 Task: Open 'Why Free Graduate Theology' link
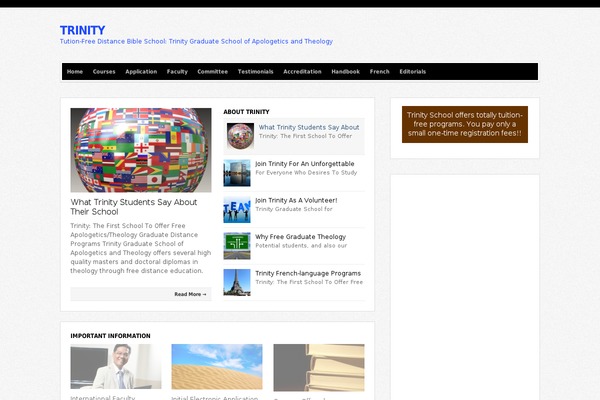[x=300, y=237]
